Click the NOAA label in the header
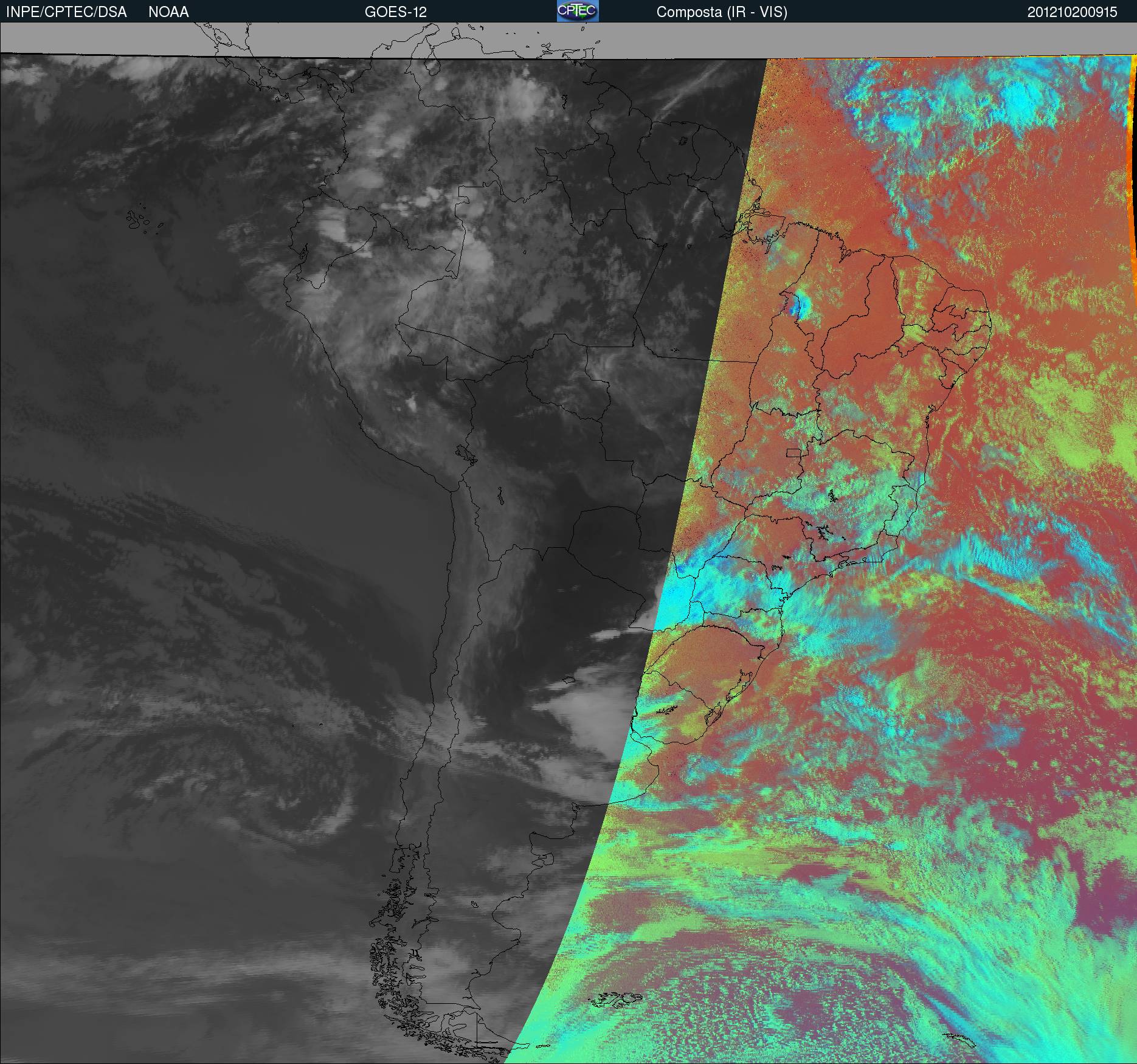 click(x=168, y=12)
